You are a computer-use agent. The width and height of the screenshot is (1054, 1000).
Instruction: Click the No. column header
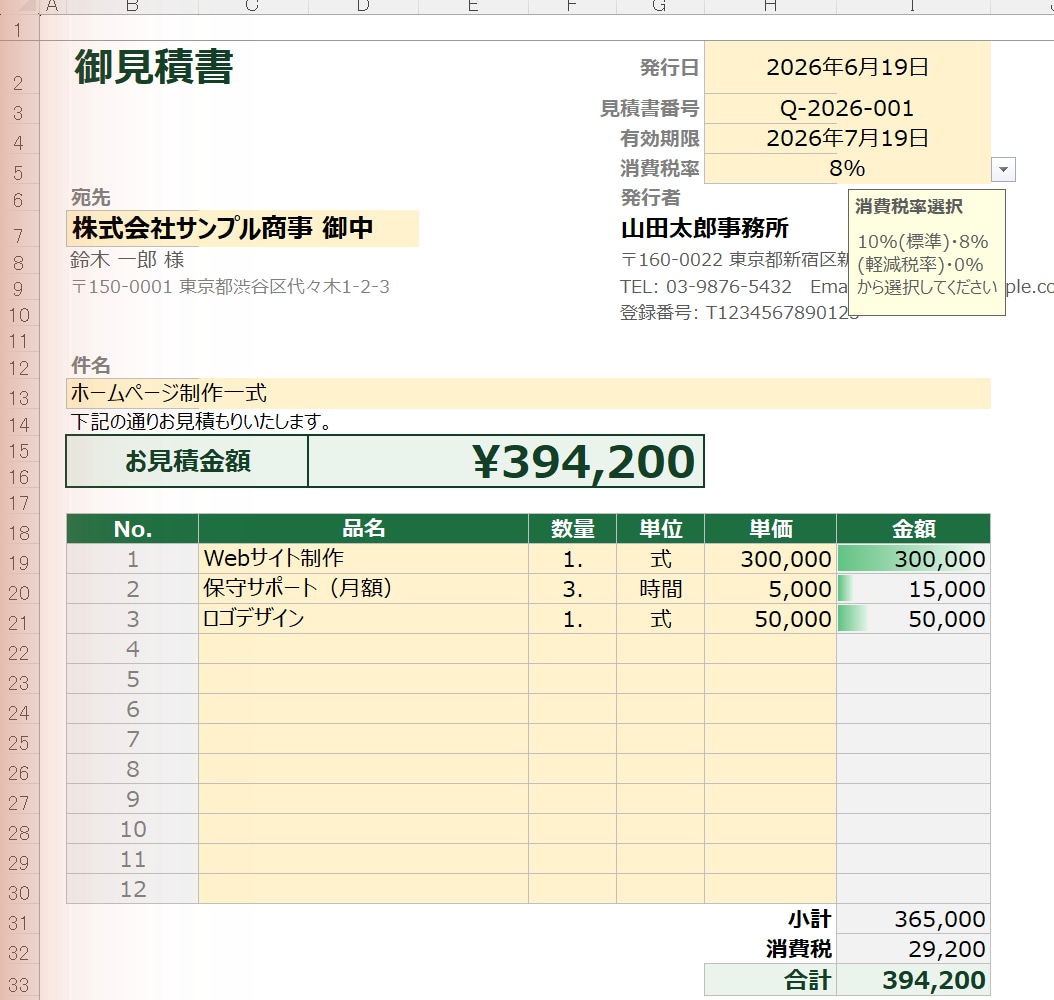click(x=132, y=529)
